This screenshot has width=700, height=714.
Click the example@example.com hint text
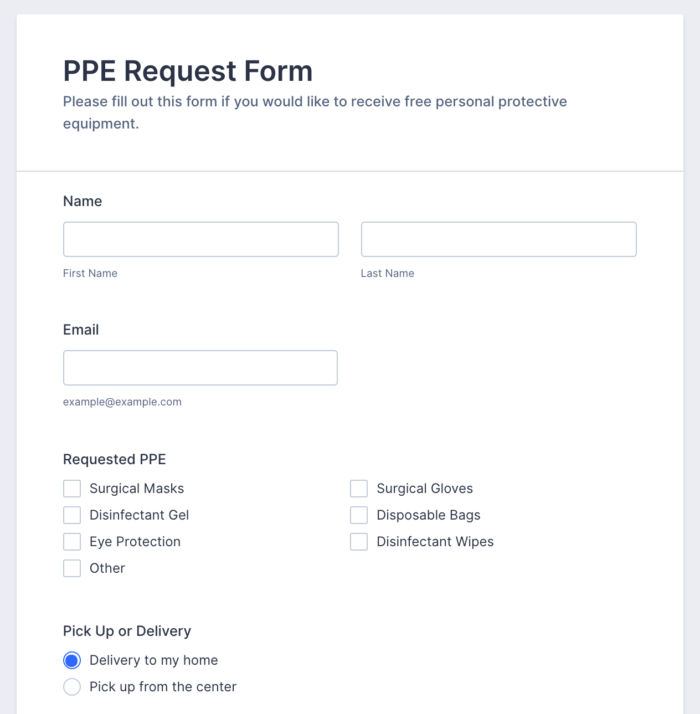point(122,402)
